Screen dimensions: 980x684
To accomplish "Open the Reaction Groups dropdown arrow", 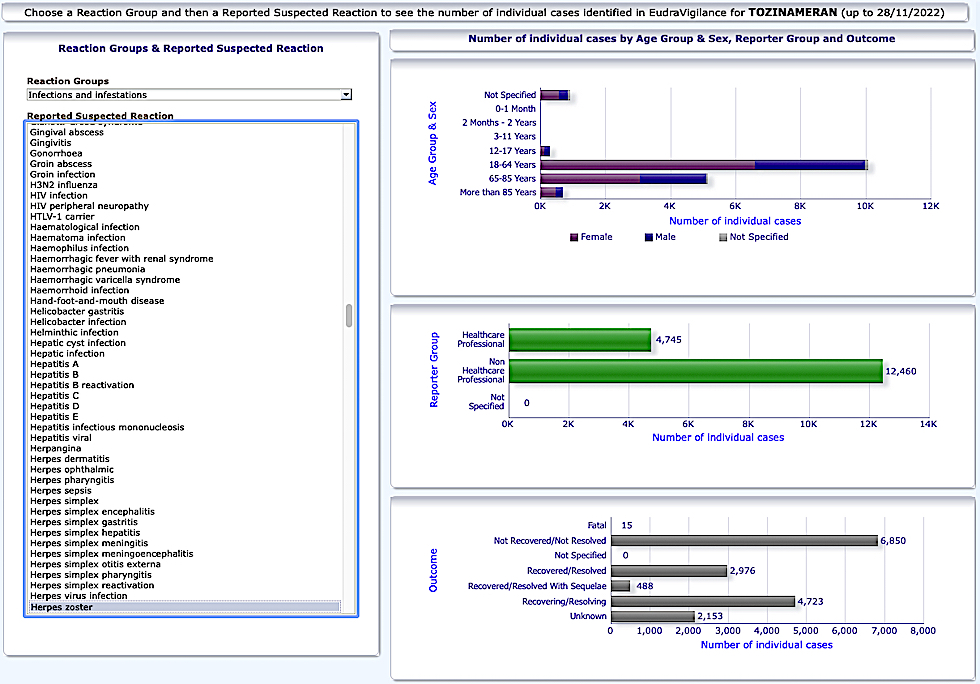I will [x=346, y=94].
